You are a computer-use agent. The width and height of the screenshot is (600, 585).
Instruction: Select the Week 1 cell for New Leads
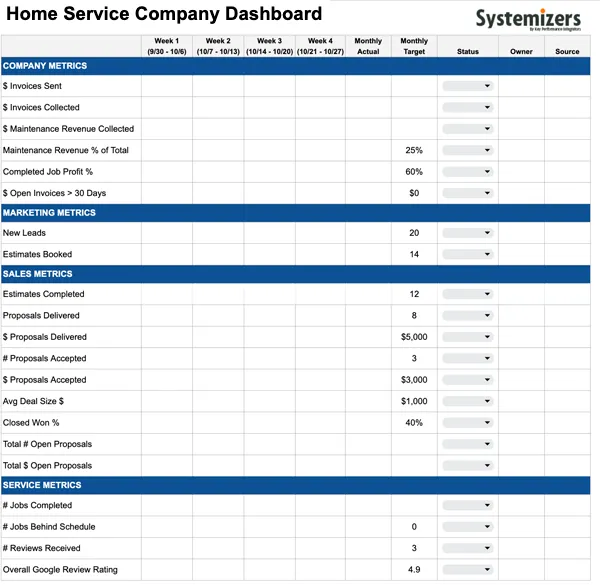point(167,233)
